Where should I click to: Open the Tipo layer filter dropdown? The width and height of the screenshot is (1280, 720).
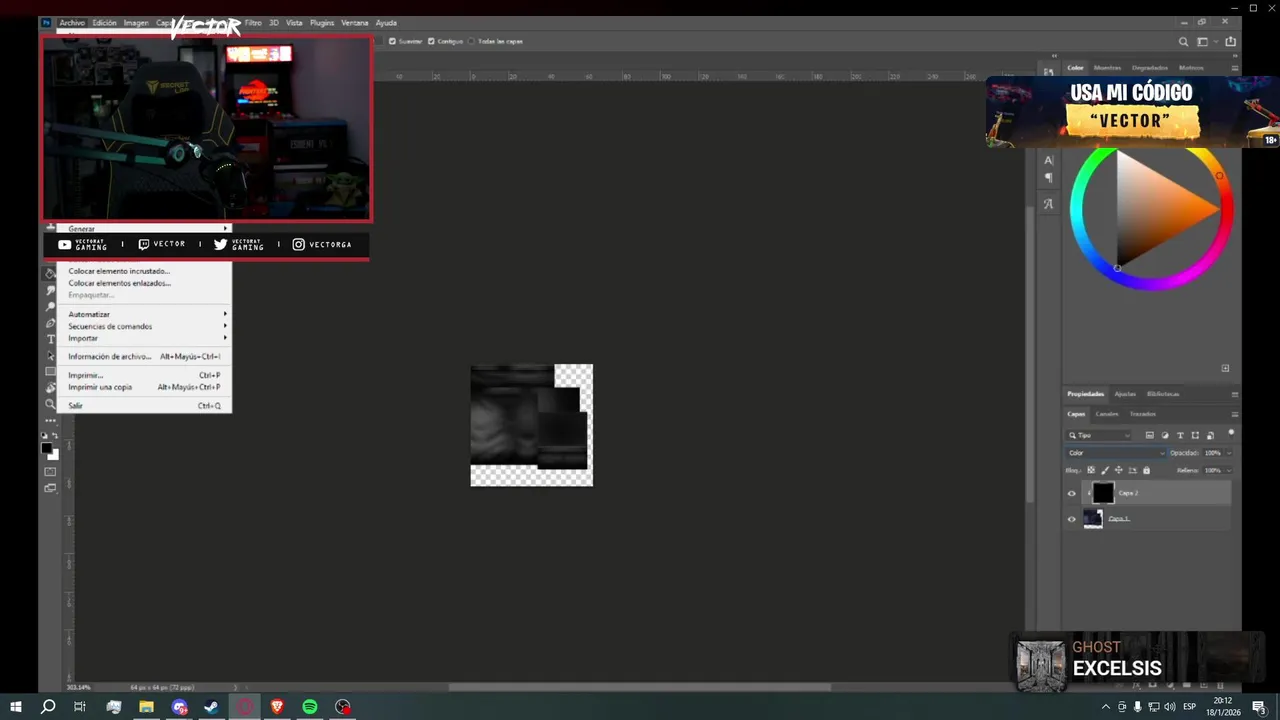tap(1099, 435)
